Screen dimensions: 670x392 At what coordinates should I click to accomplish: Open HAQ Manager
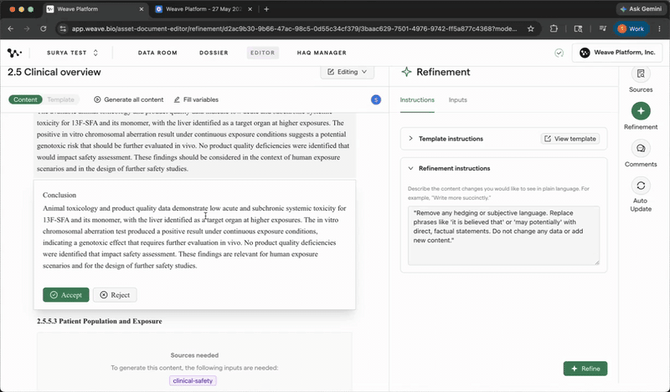tap(321, 53)
